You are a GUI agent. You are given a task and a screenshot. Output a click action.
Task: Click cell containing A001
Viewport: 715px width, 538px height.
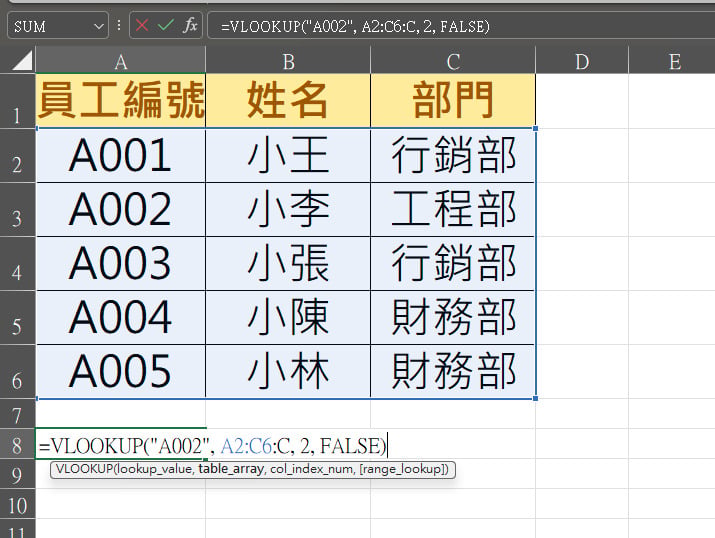coord(121,156)
